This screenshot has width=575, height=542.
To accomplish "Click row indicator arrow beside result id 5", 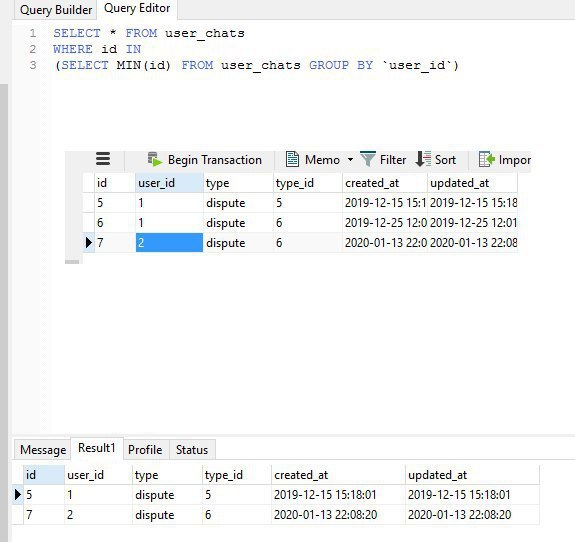I will click(18, 495).
